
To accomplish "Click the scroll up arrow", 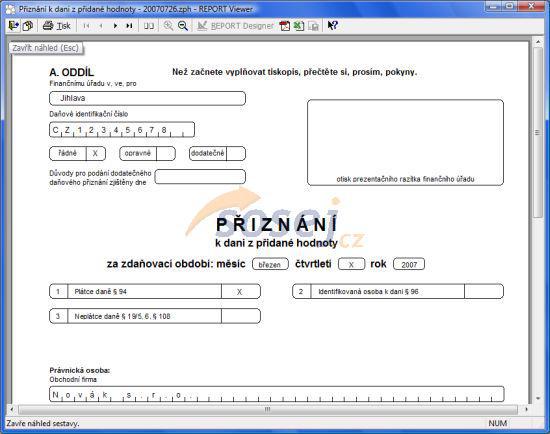I will [538, 42].
